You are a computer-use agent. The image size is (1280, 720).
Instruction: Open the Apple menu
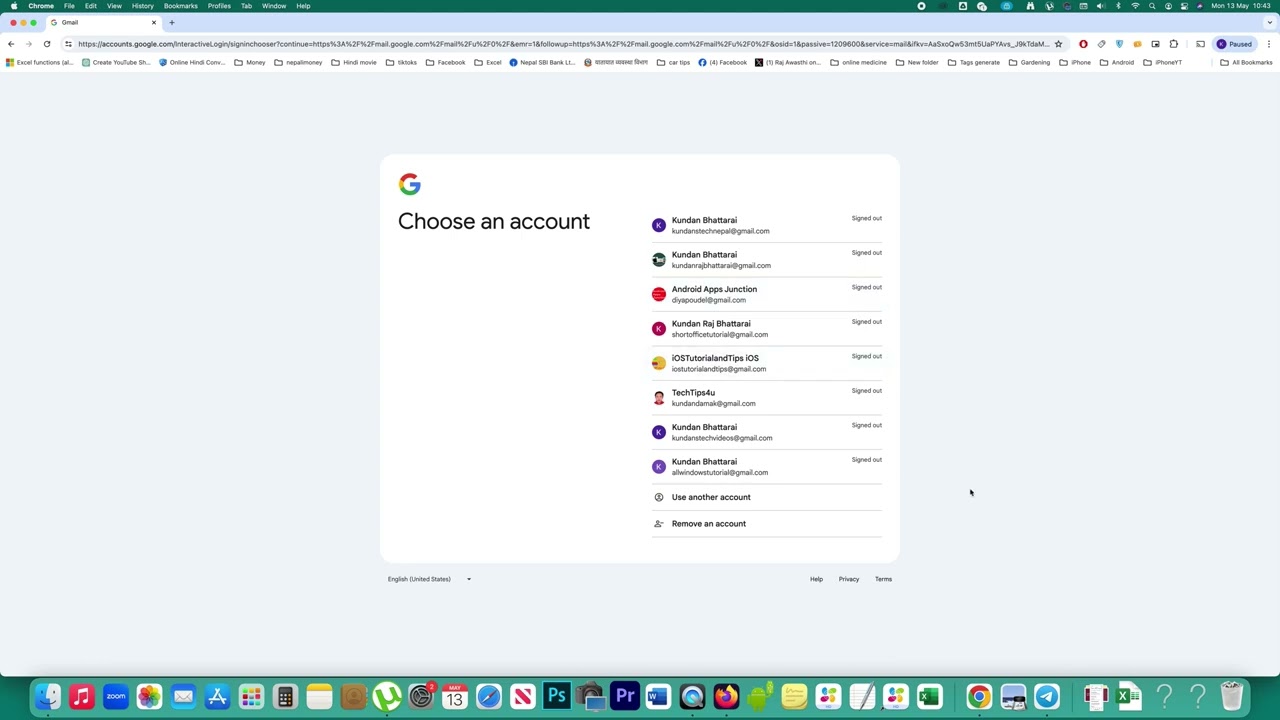point(14,6)
